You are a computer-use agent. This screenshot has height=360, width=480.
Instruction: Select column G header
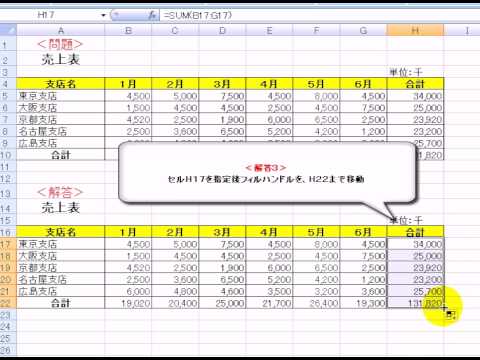363,31
